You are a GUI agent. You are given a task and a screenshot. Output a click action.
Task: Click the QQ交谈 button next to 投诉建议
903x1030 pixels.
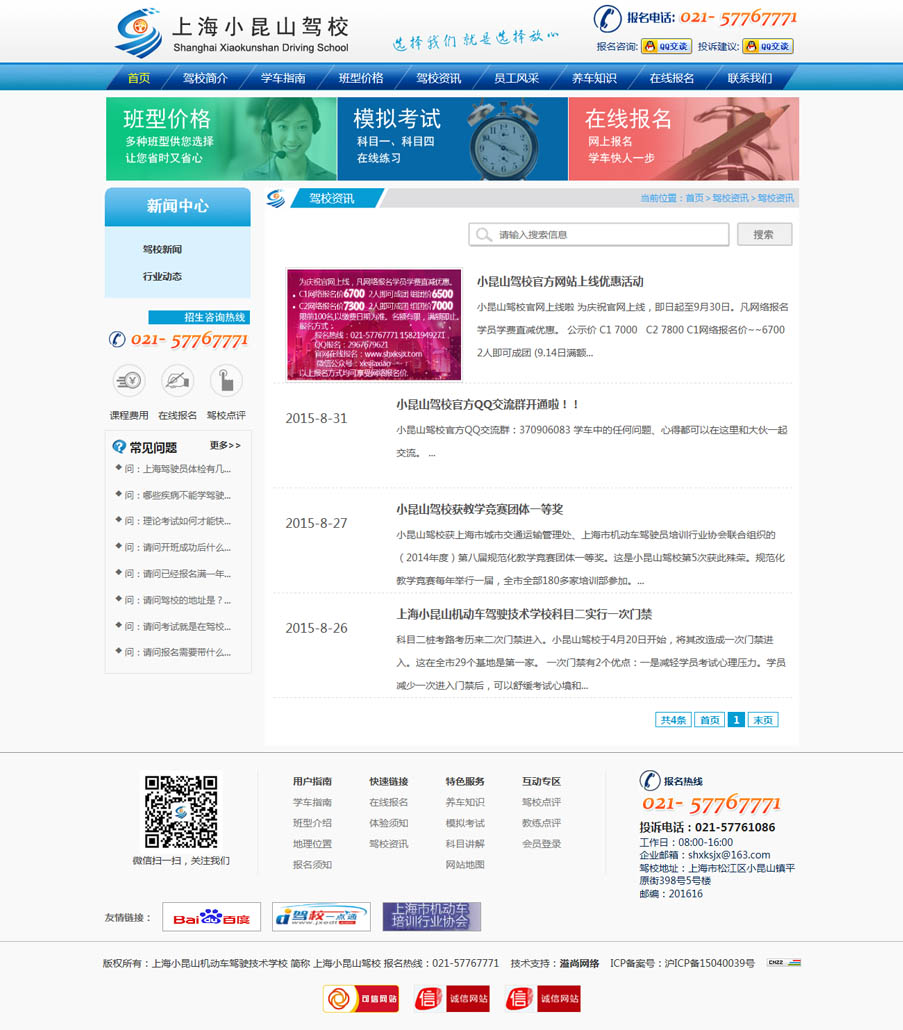(x=768, y=46)
